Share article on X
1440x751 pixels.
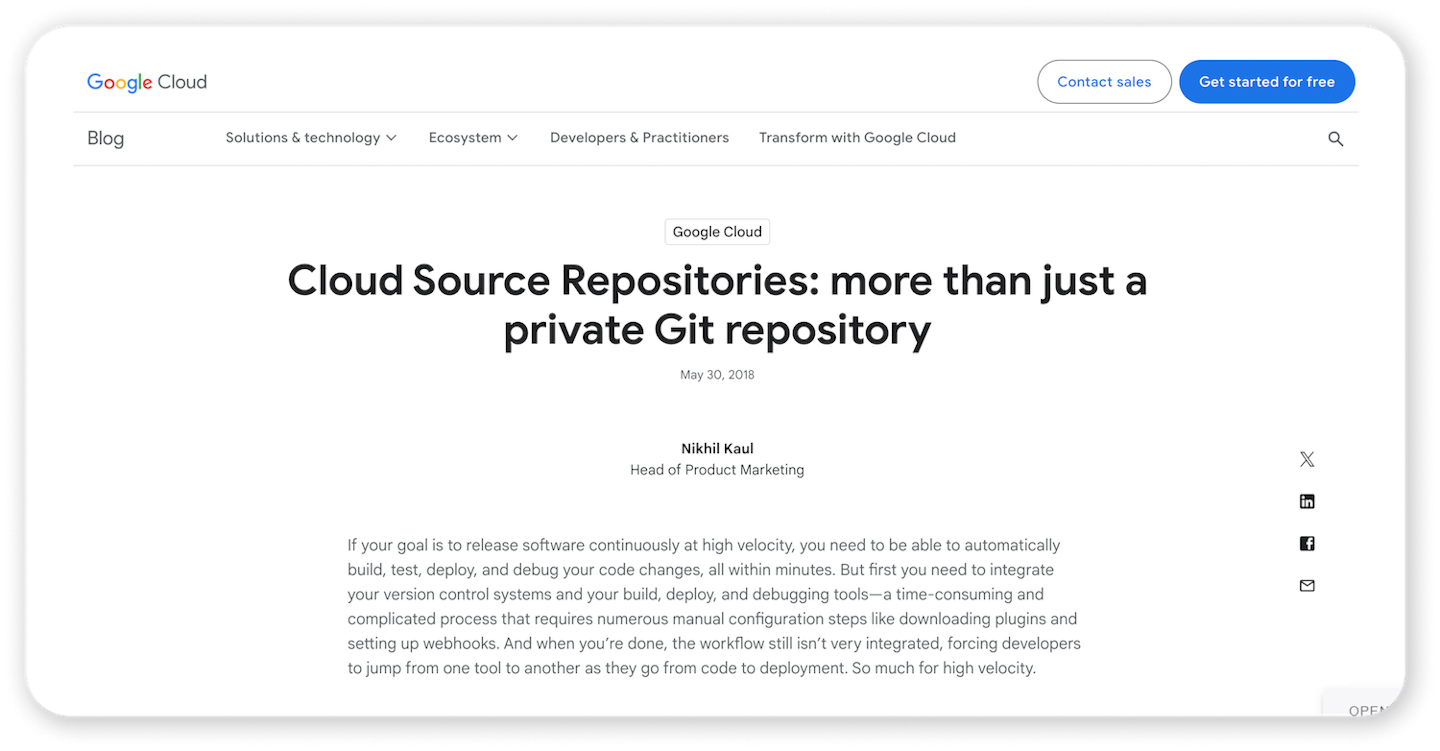tap(1307, 459)
